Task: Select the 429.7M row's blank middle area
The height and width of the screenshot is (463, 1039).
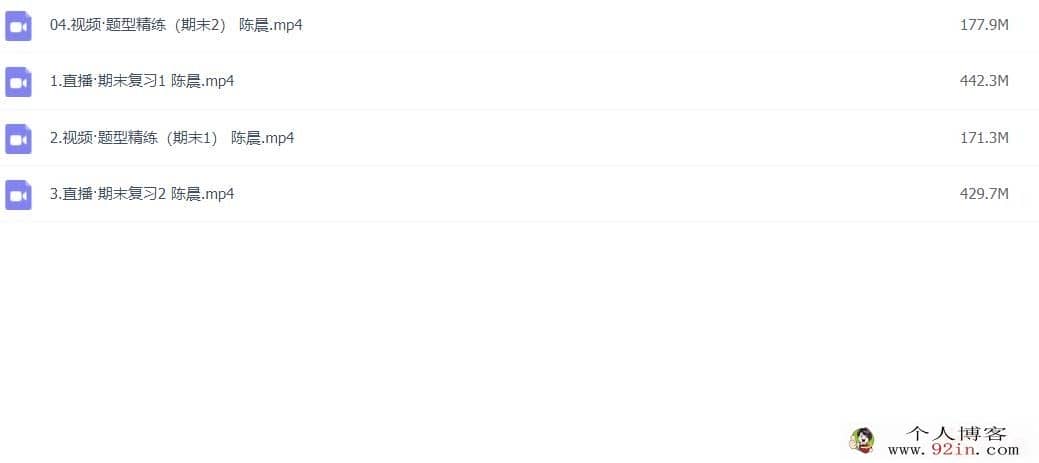Action: [596, 194]
